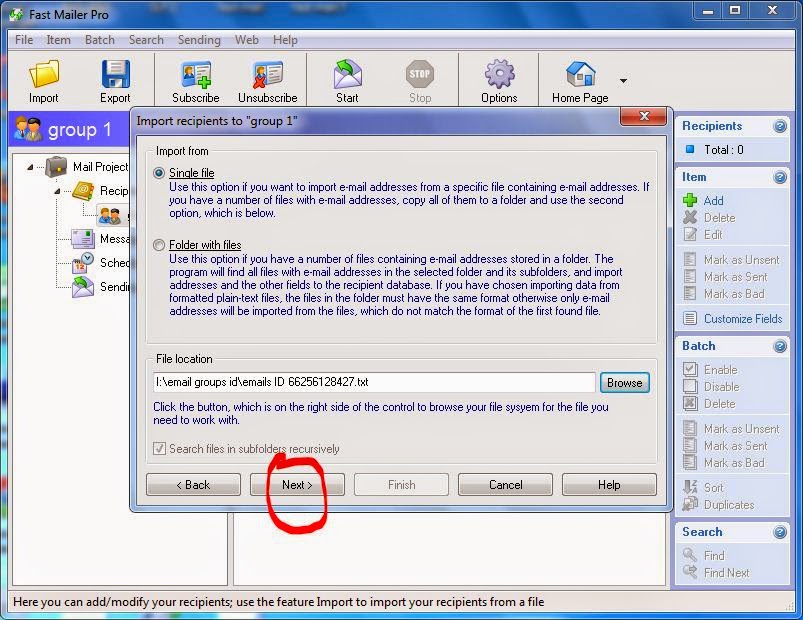The height and width of the screenshot is (620, 803).
Task: Open Options via the gear icon
Action: click(499, 74)
